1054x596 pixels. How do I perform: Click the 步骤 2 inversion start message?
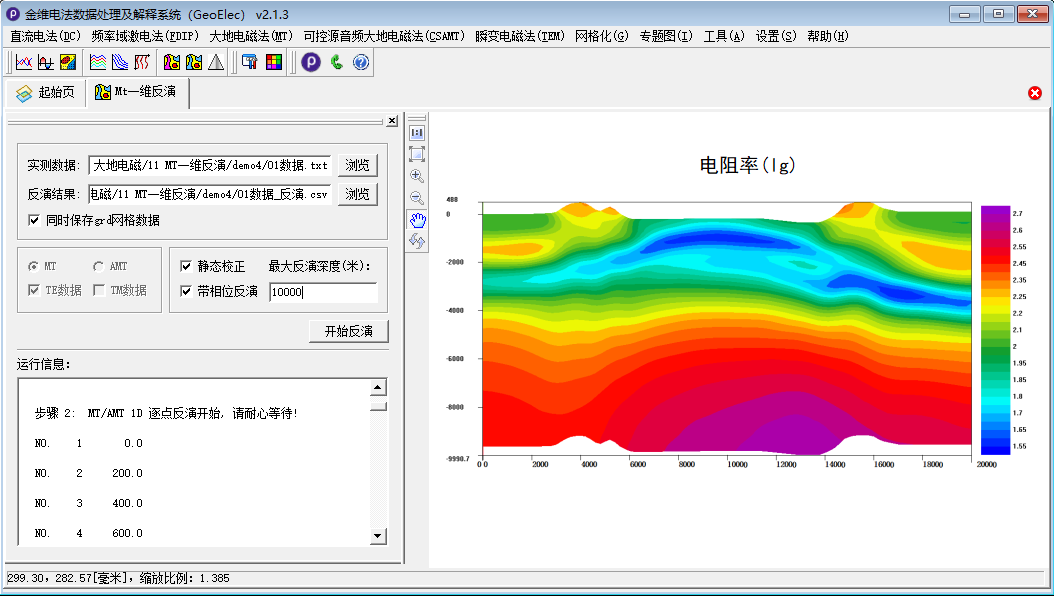166,414
